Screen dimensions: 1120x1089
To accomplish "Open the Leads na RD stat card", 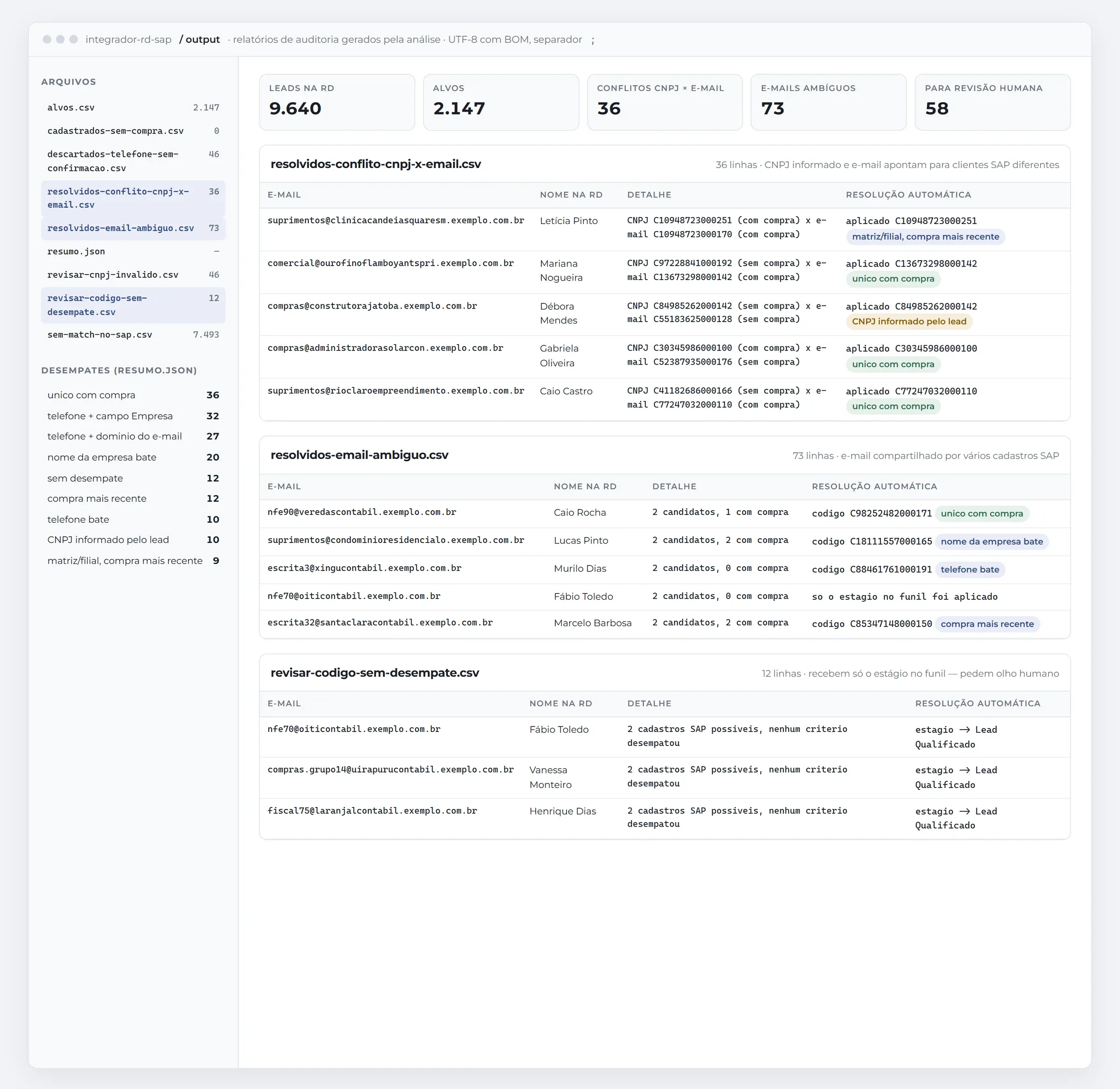I will (337, 102).
